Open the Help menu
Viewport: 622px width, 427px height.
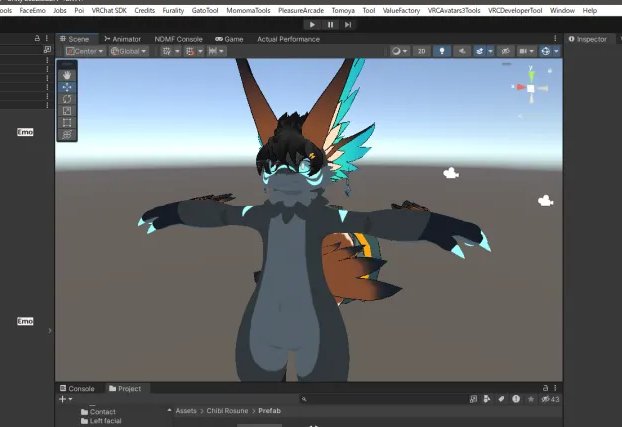[589, 10]
